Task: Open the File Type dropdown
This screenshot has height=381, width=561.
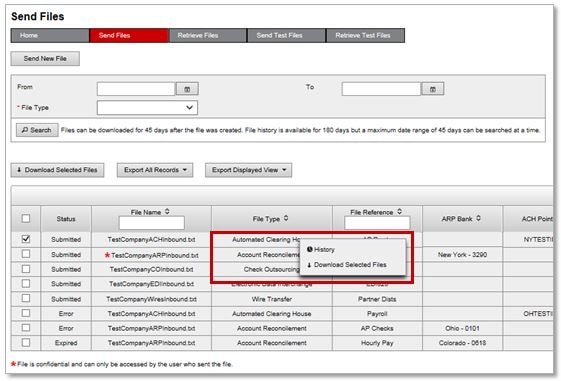Action: (147, 108)
